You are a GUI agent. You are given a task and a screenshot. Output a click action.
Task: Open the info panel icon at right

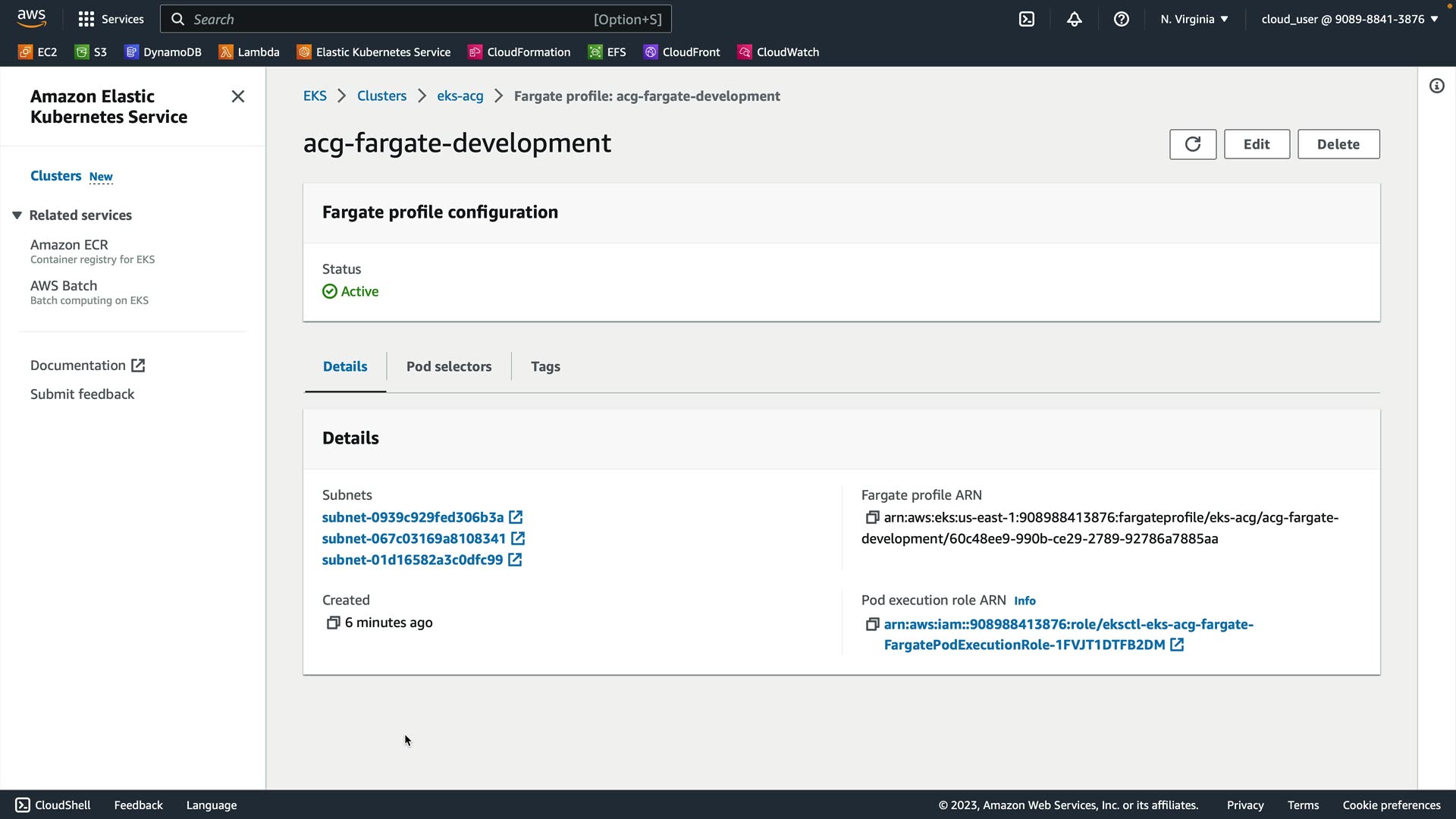pyautogui.click(x=1436, y=86)
